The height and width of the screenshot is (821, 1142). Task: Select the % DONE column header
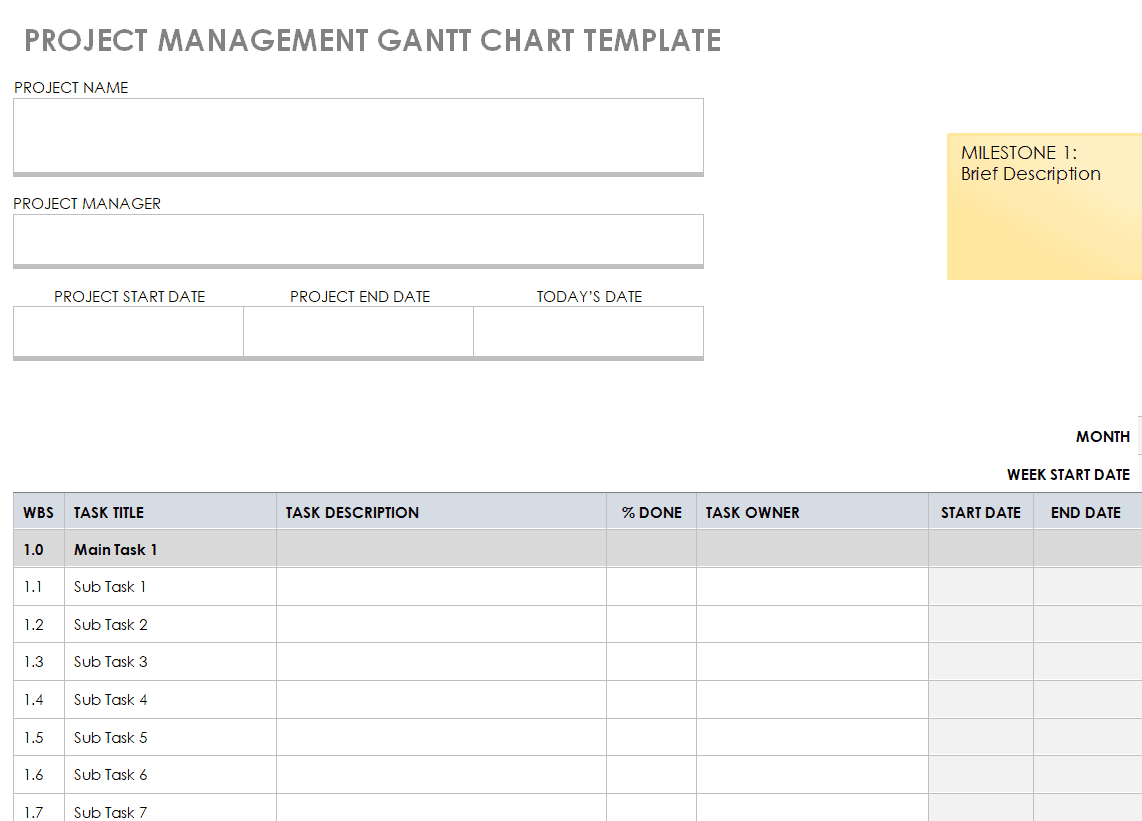click(x=651, y=512)
